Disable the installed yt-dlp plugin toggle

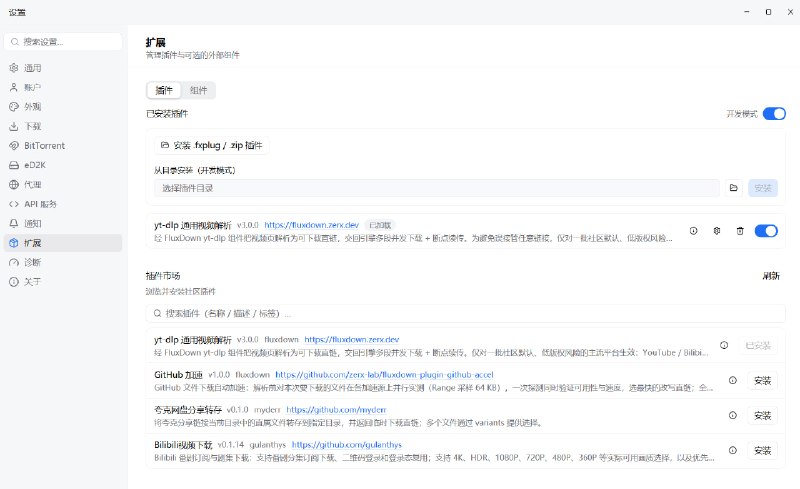point(766,231)
